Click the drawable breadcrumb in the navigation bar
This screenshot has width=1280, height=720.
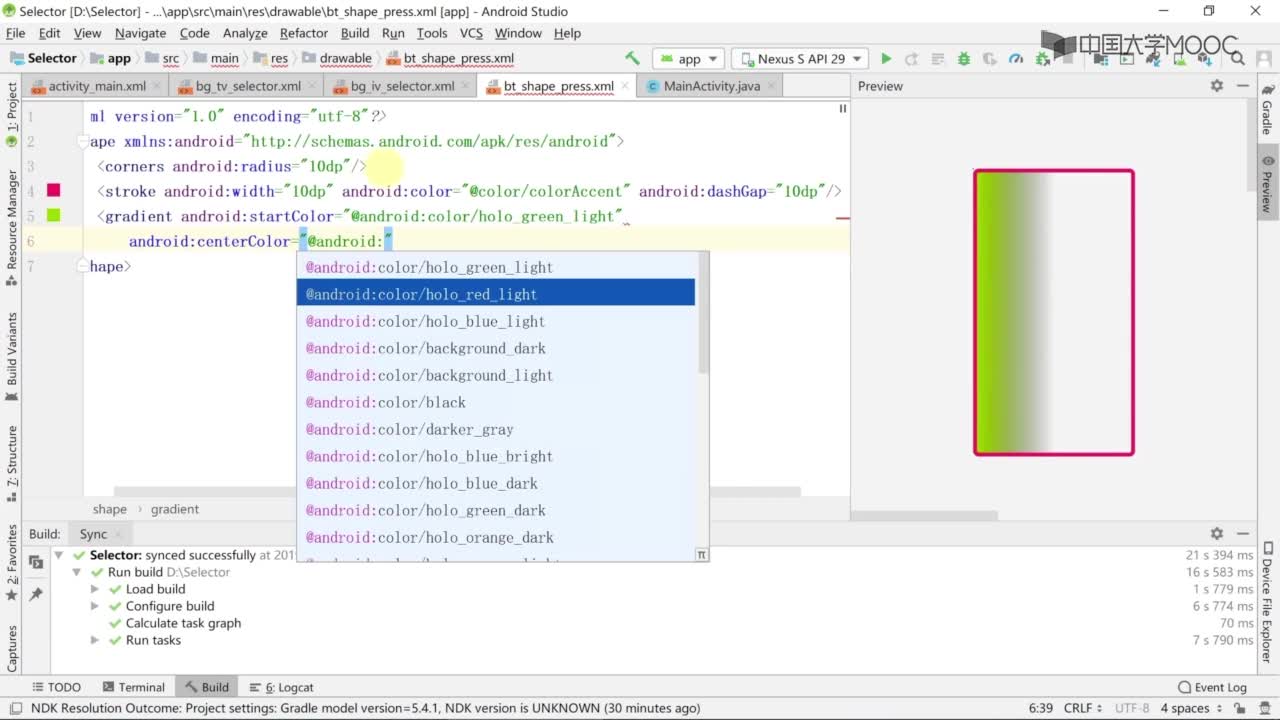point(338,59)
